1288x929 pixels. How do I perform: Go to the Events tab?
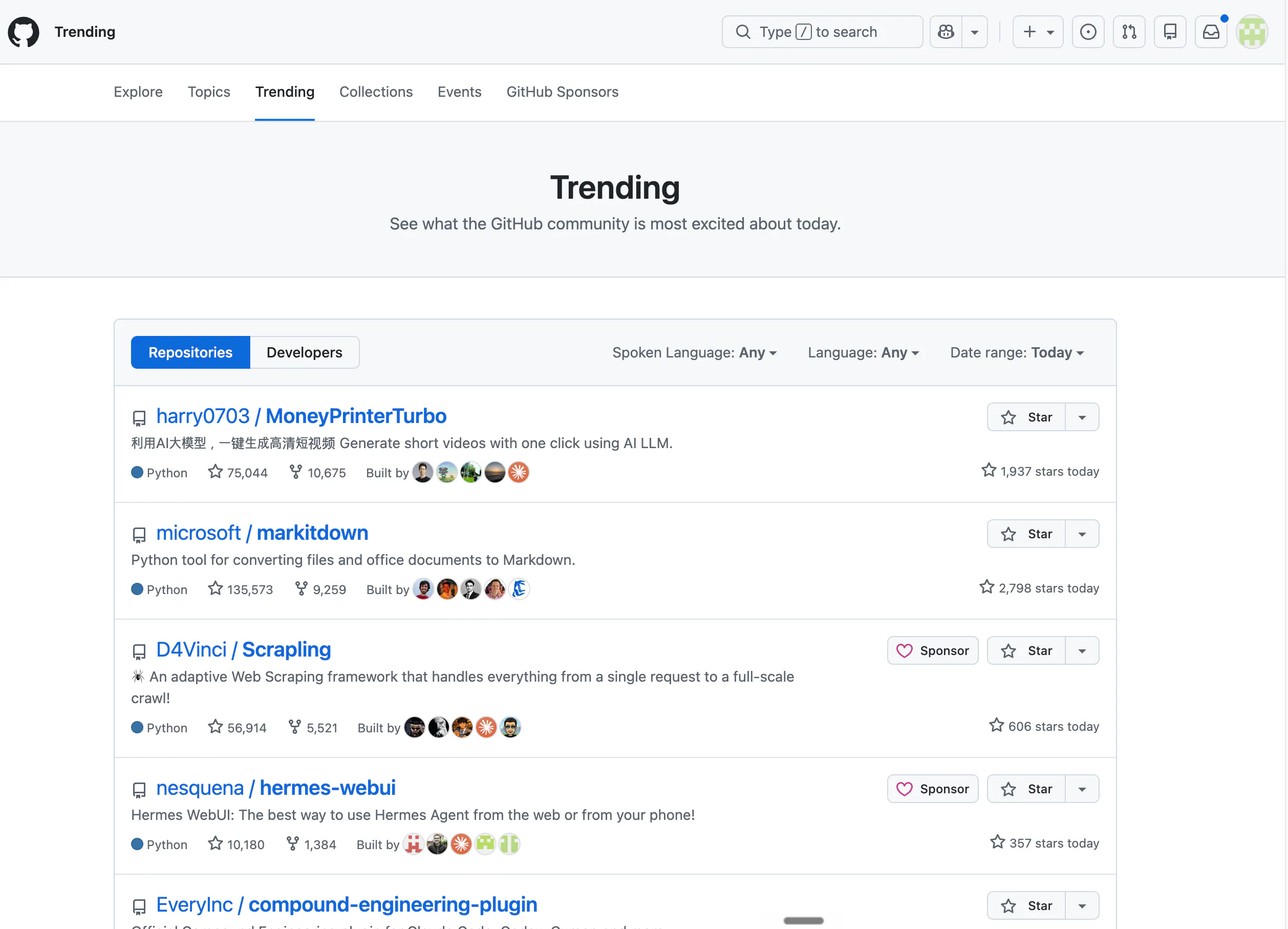click(x=459, y=92)
